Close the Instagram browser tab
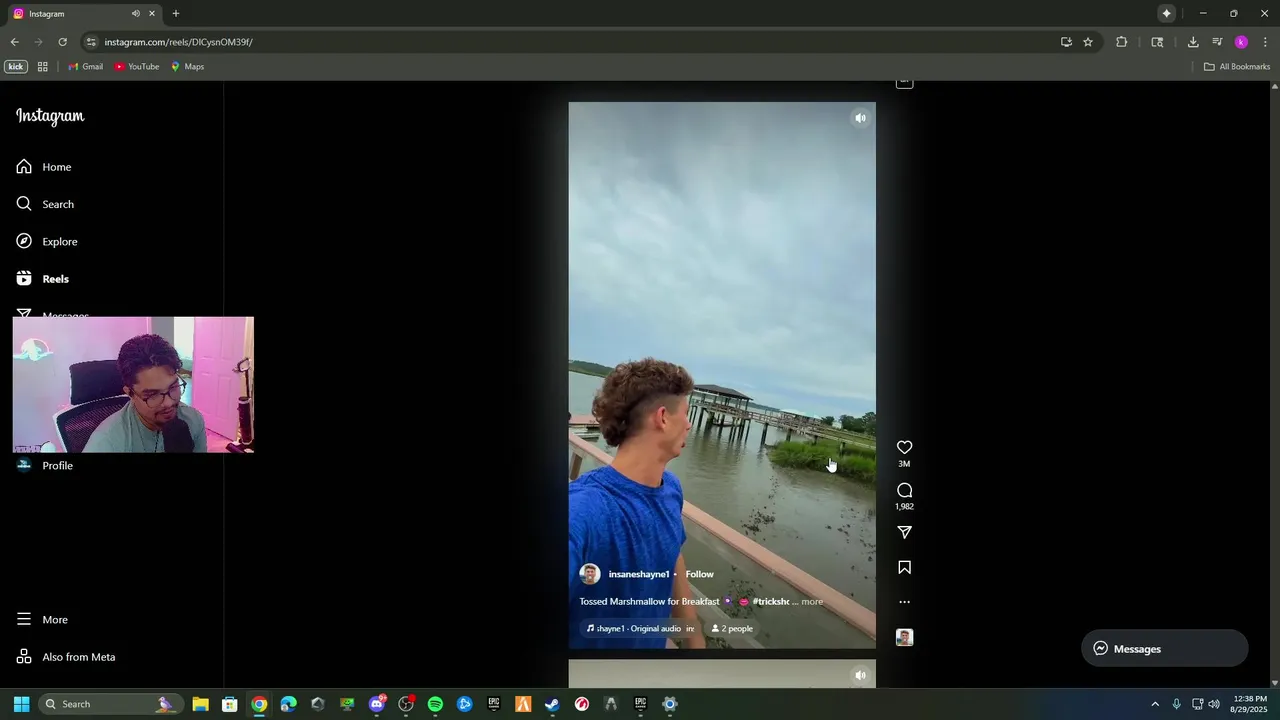 point(152,13)
